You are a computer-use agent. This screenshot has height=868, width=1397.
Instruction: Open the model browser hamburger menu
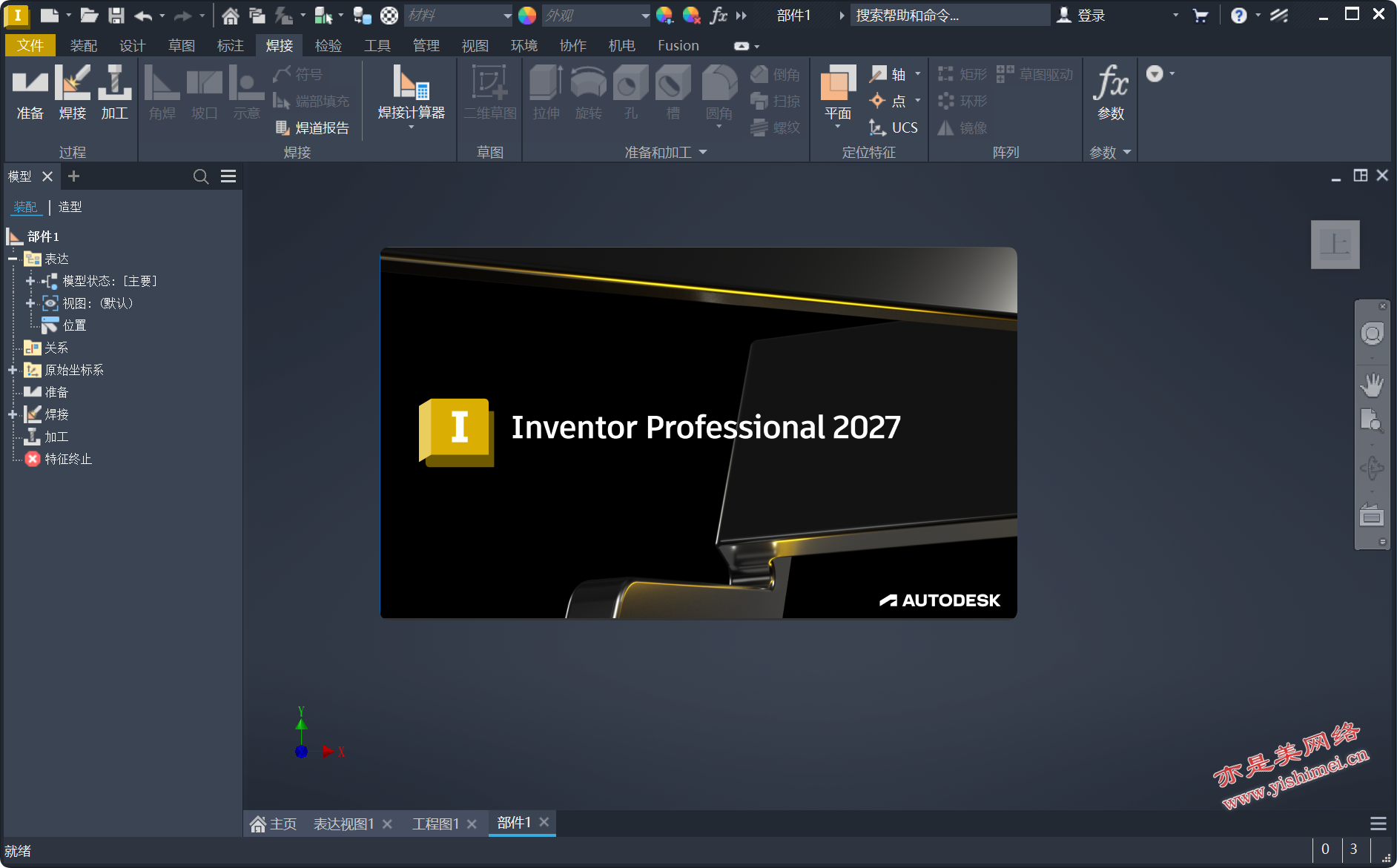[228, 176]
